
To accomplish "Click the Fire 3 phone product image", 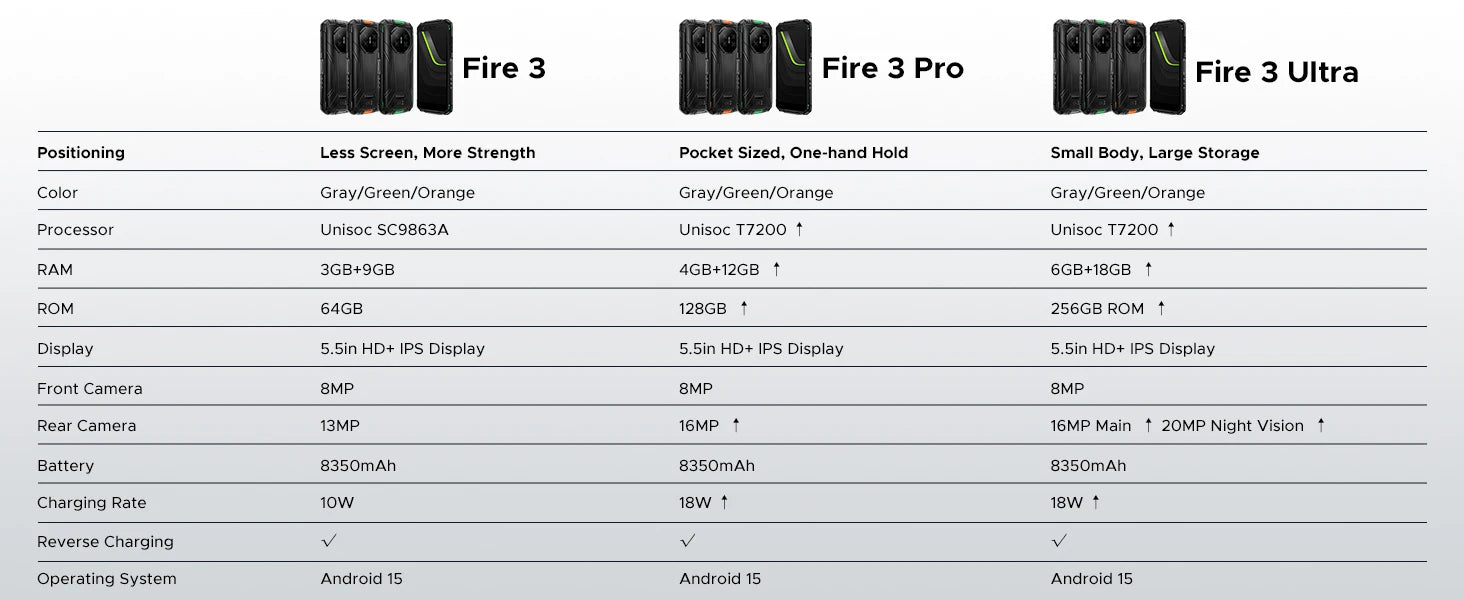I will click(386, 67).
